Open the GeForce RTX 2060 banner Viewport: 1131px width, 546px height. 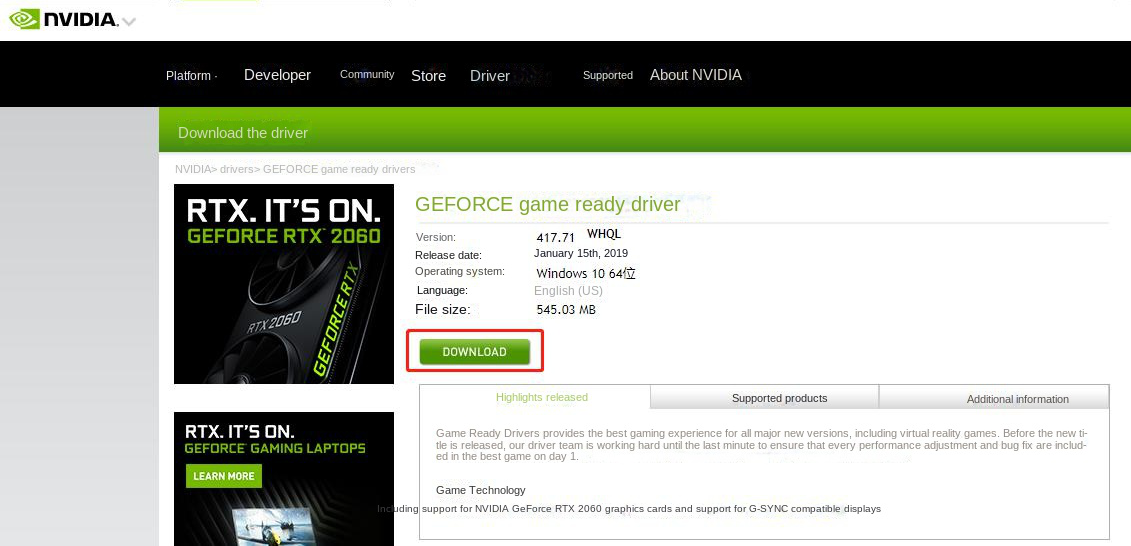(284, 283)
